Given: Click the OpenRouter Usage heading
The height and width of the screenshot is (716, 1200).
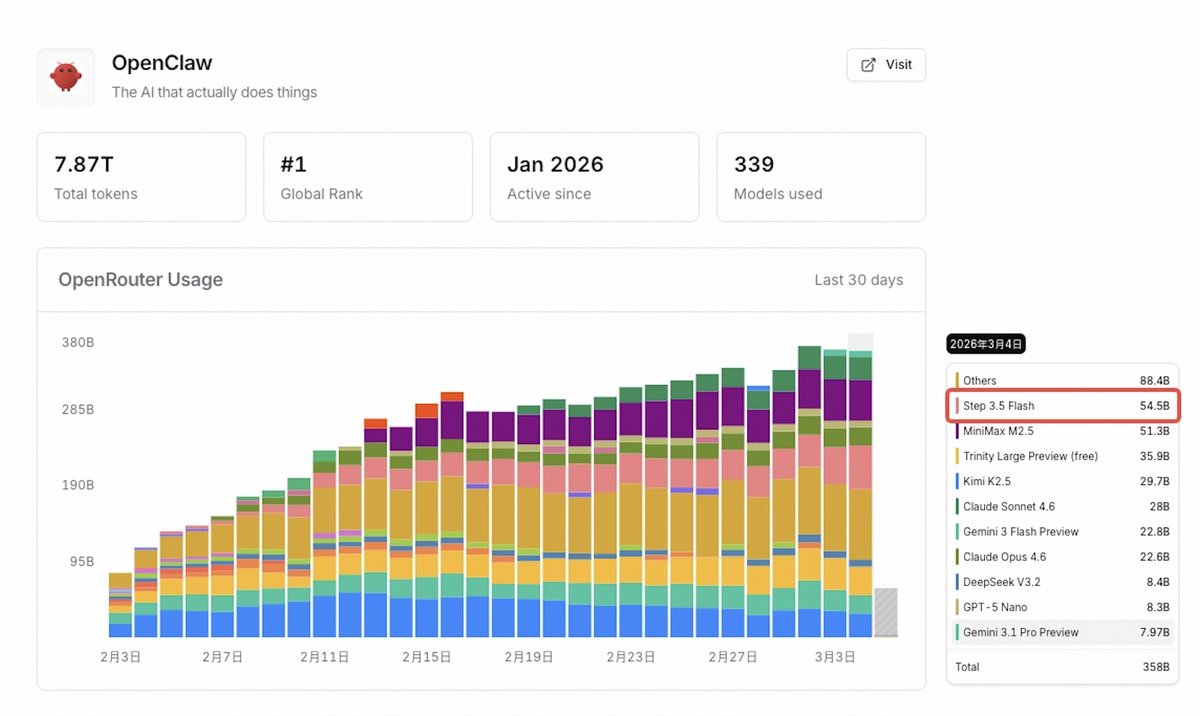Looking at the screenshot, I should click(x=140, y=280).
